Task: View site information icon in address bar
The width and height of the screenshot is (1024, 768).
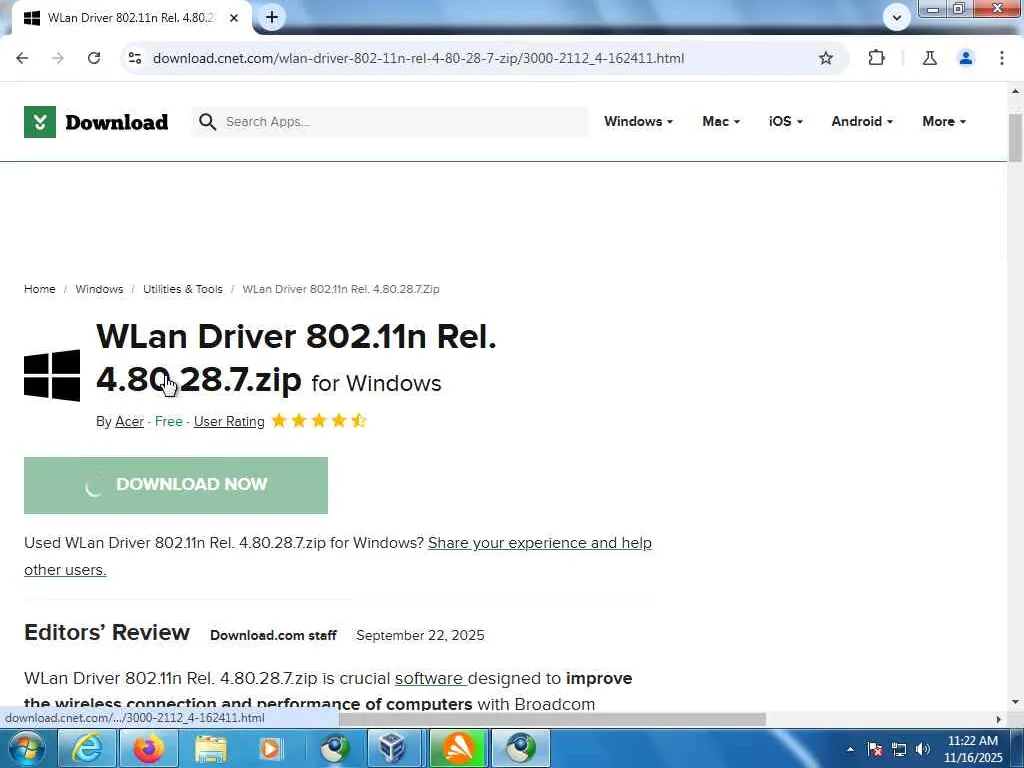Action: pos(135,58)
